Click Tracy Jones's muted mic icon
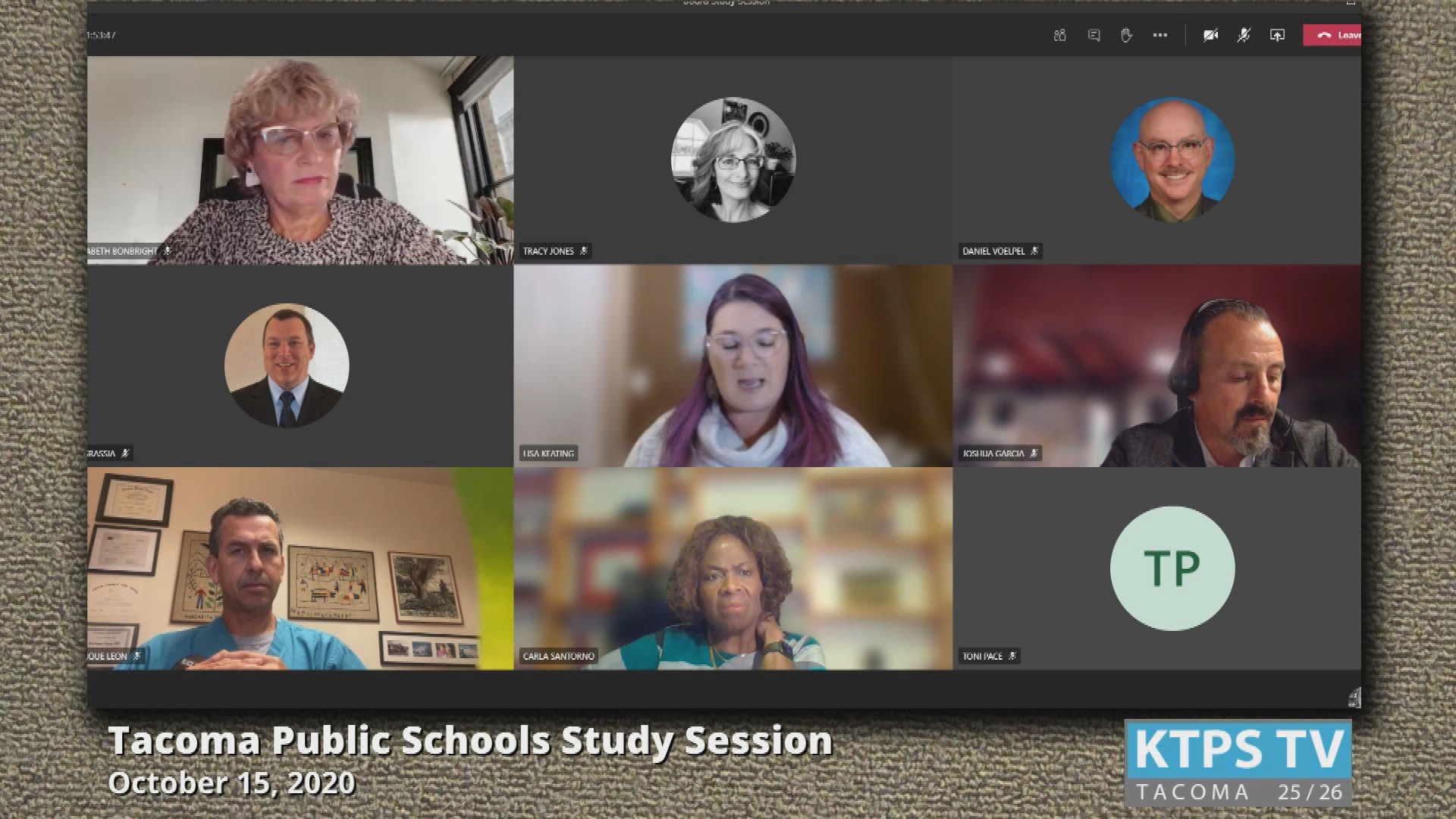 (x=583, y=251)
